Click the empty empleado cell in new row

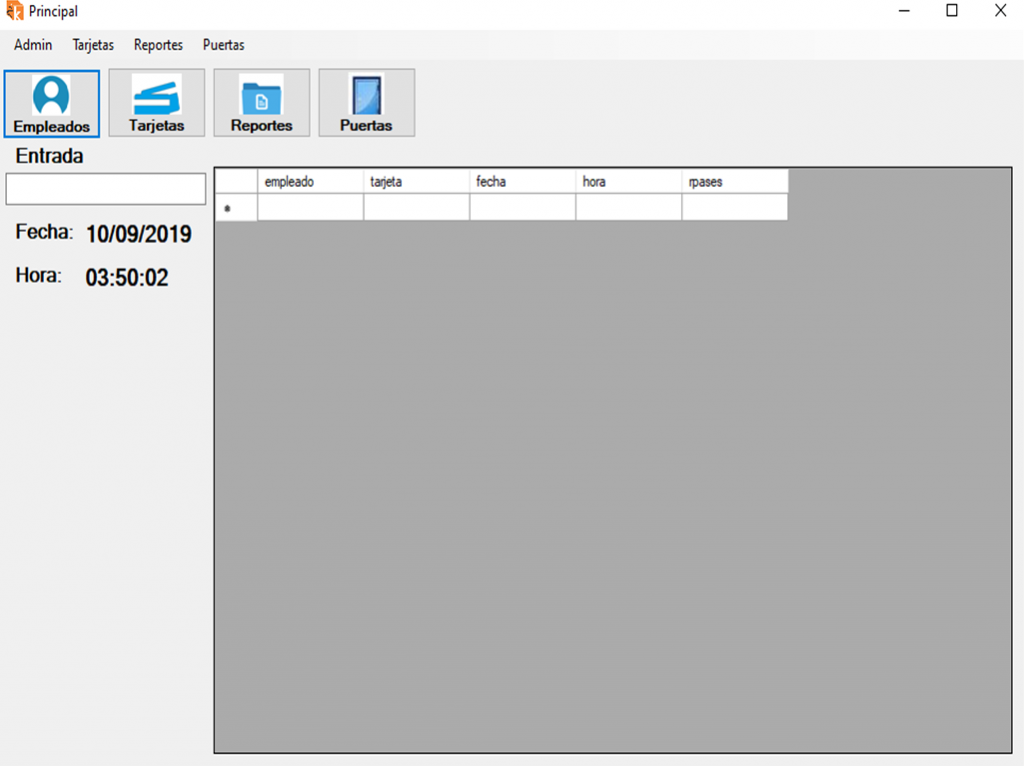pos(310,208)
